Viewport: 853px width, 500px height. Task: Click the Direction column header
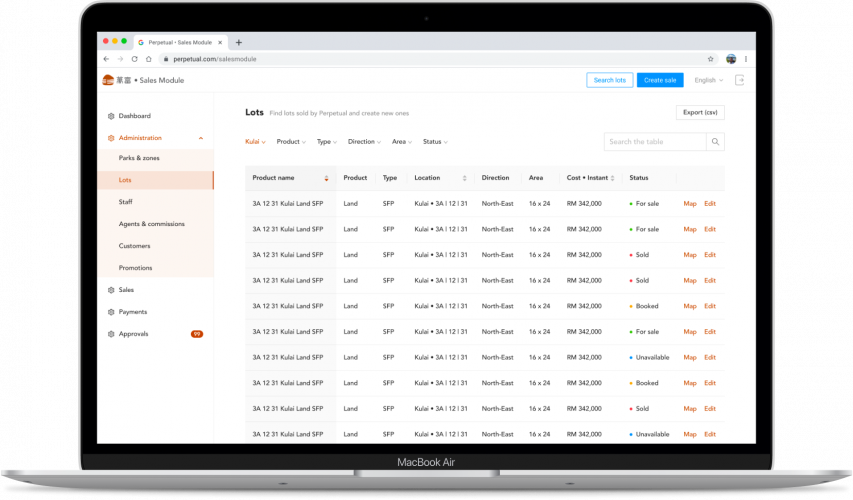495,178
